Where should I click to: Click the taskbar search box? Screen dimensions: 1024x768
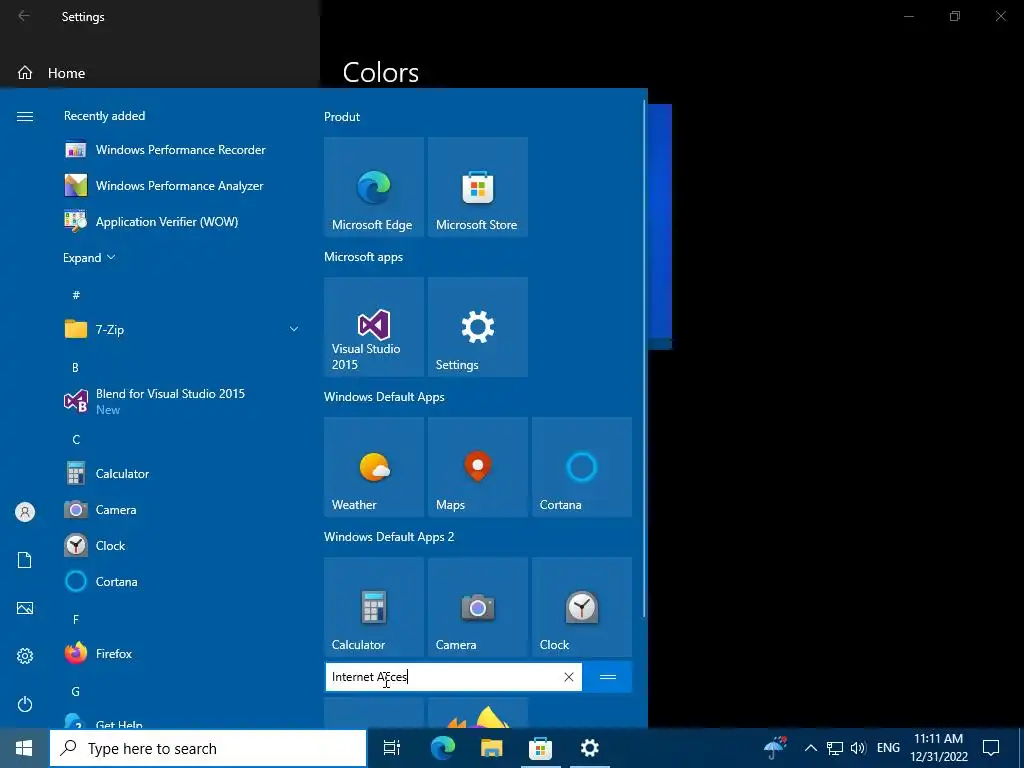(208, 748)
